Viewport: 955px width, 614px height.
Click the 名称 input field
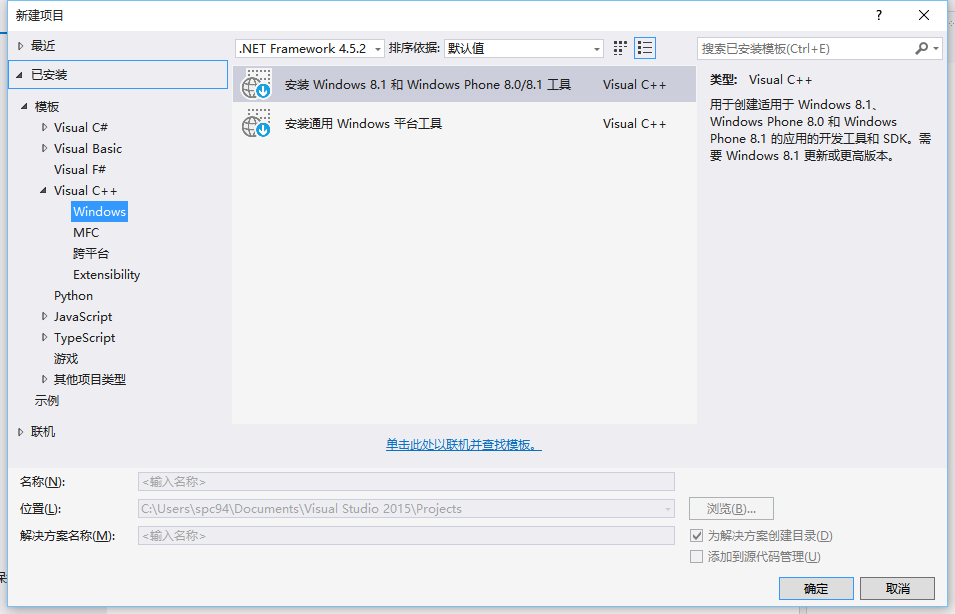[406, 482]
